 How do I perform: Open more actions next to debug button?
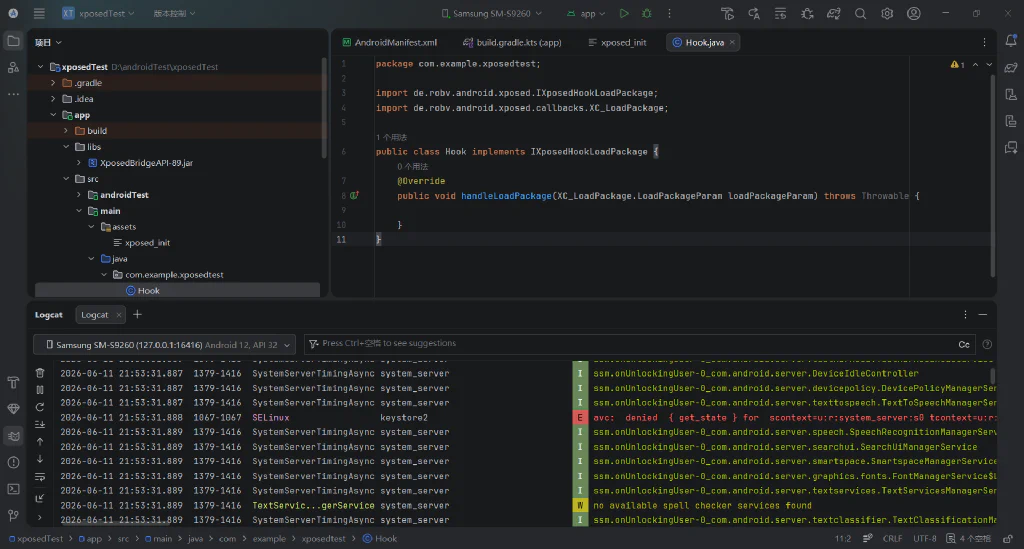point(669,13)
